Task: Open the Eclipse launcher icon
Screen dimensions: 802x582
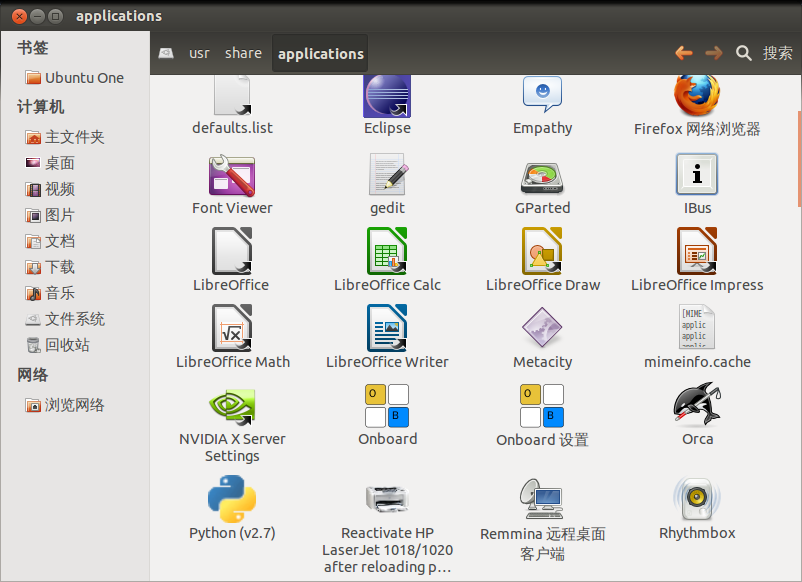Action: (387, 96)
